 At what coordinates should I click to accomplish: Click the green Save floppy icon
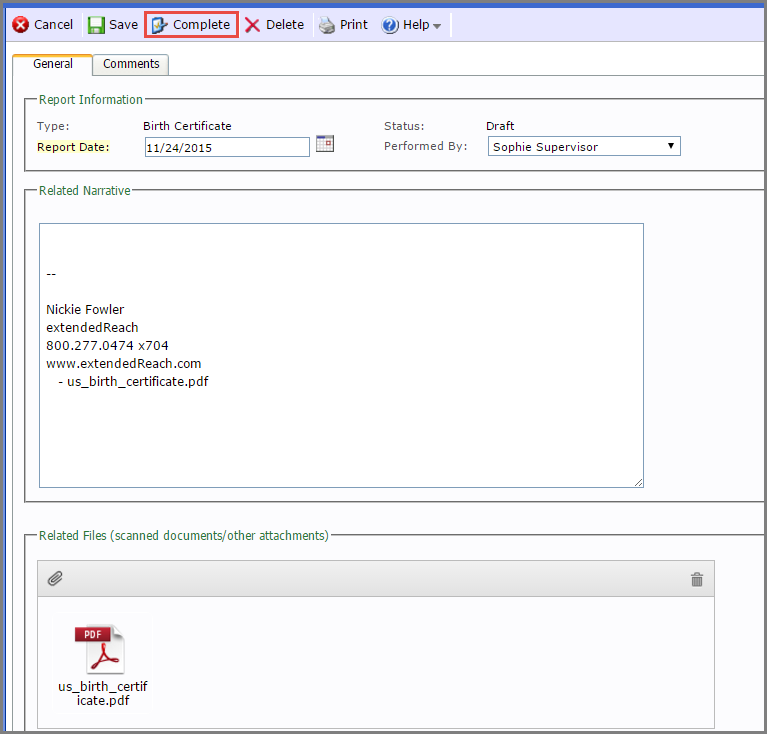pos(96,24)
